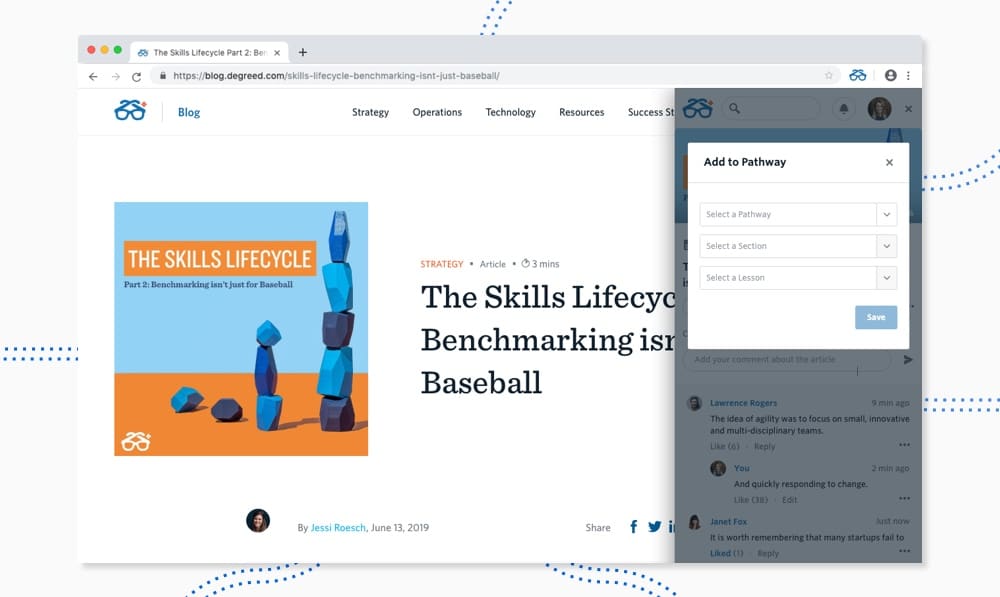The height and width of the screenshot is (597, 1000).
Task: Open notifications with the bell icon
Action: (844, 109)
